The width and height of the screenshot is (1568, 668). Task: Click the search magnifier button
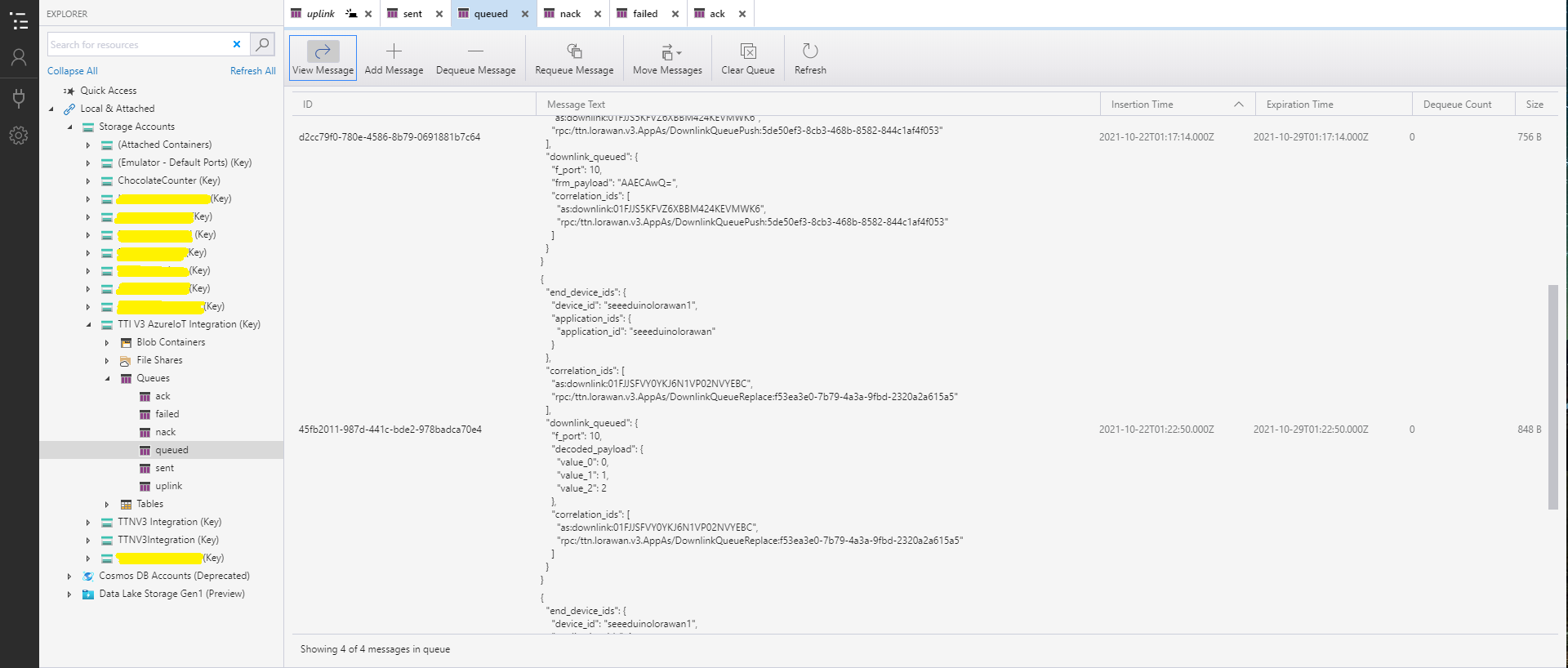(x=262, y=44)
